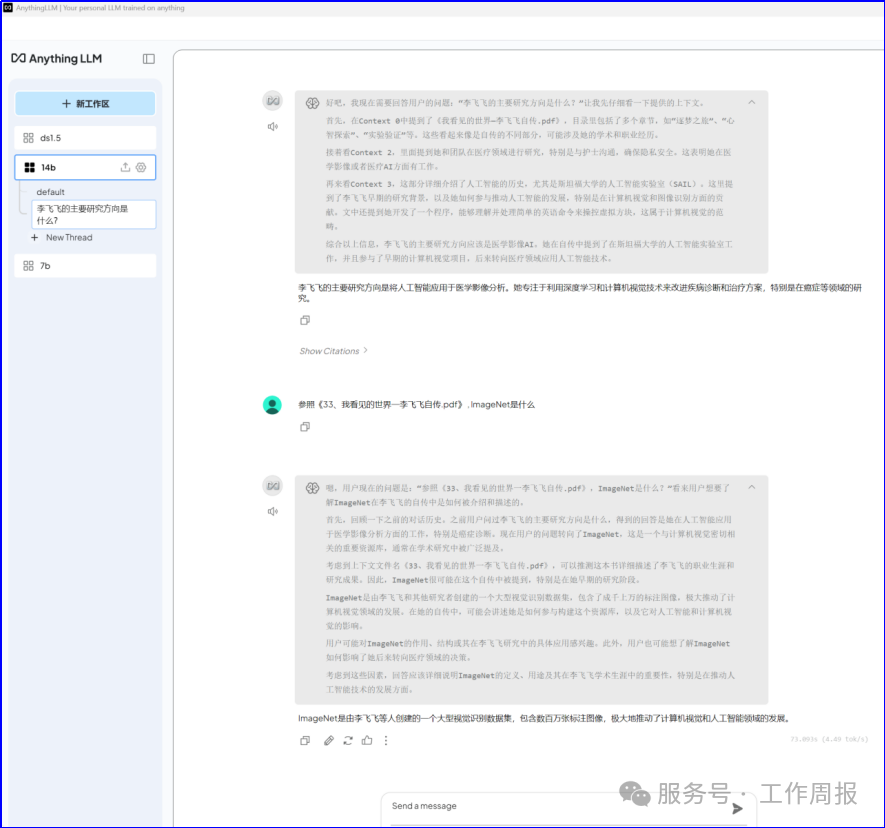The image size is (885, 828).
Task: Click brain icon in first thought block
Action: (312, 103)
